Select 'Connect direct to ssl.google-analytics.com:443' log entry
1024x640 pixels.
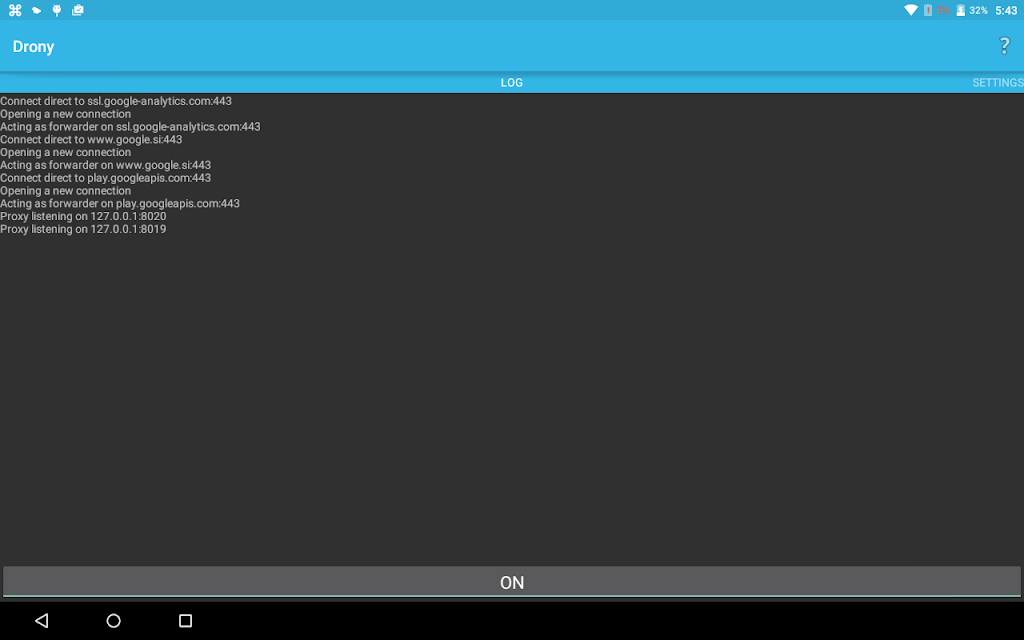click(x=116, y=101)
